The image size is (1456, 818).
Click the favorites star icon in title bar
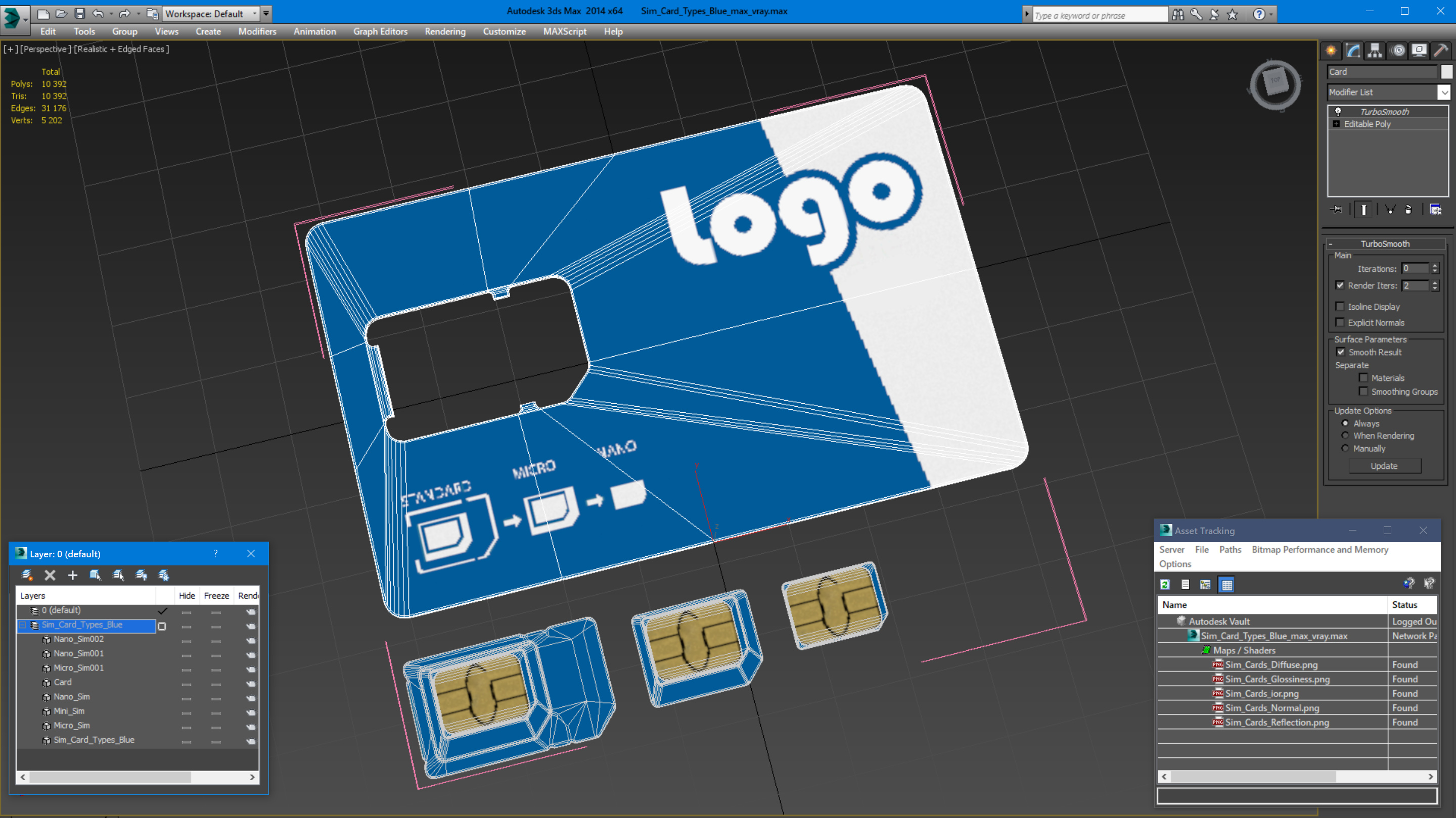click(1233, 15)
